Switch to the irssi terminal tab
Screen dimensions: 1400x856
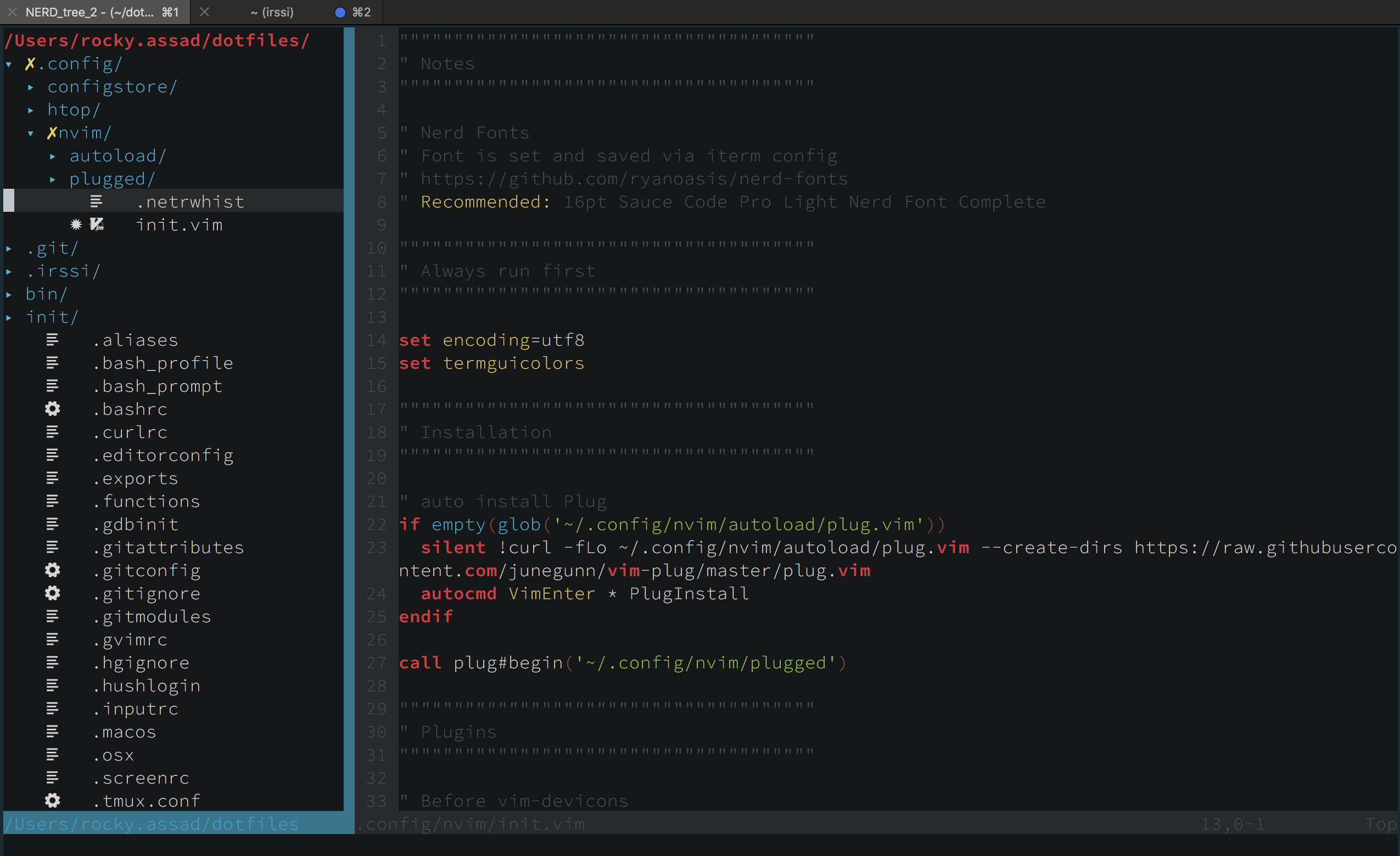tap(272, 12)
